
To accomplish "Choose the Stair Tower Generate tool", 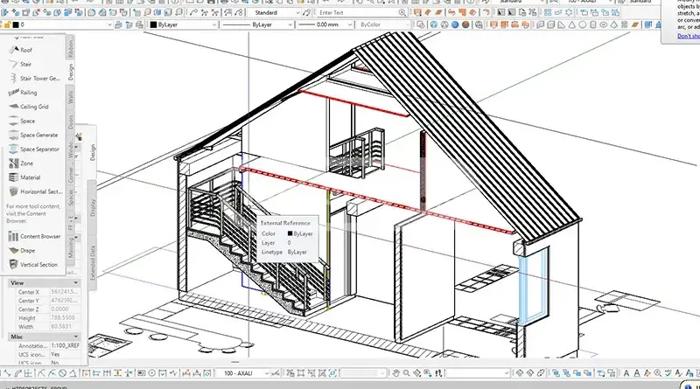I will click(34, 79).
